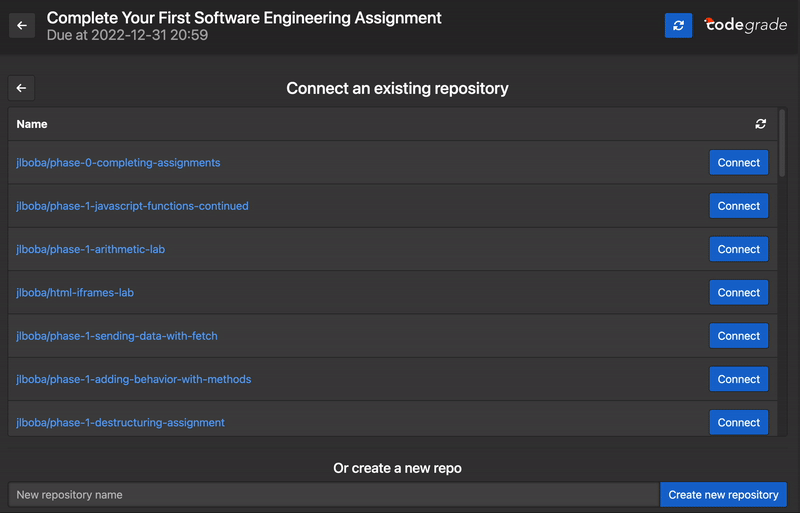Open the jlboba/html-iframes-lab link

[75, 293]
